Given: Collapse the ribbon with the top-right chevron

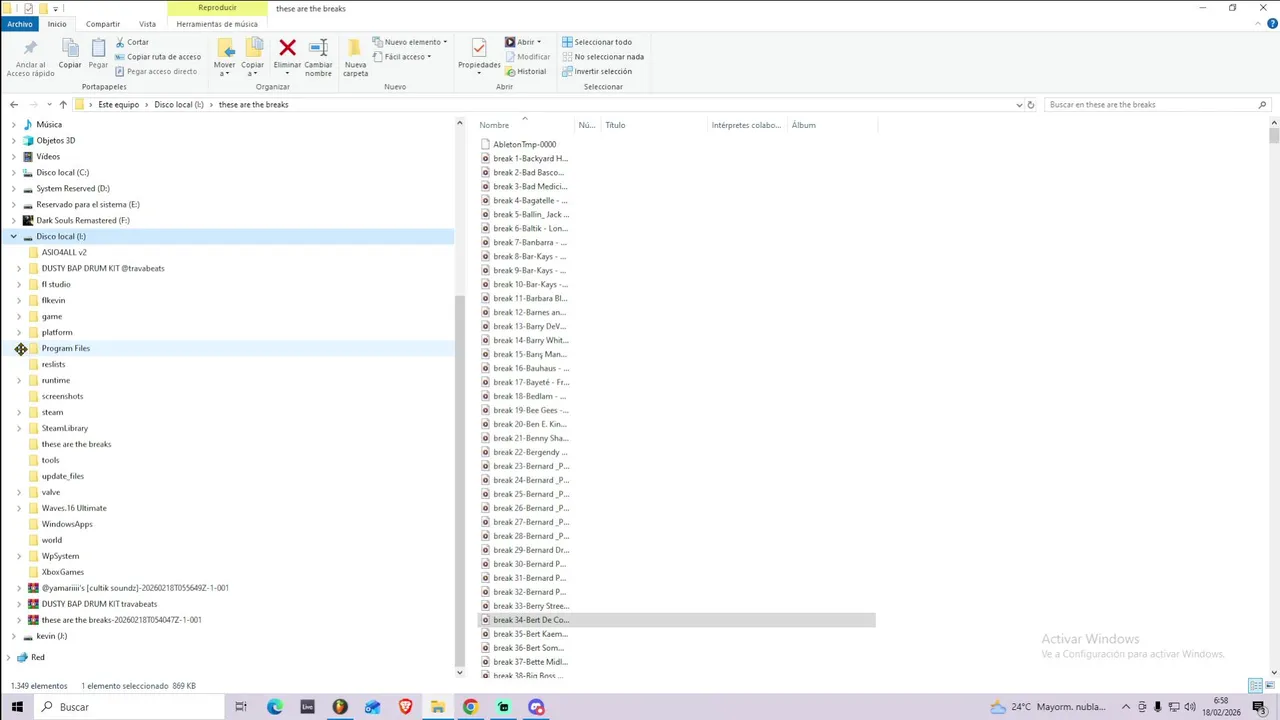Looking at the screenshot, I should 1259,24.
